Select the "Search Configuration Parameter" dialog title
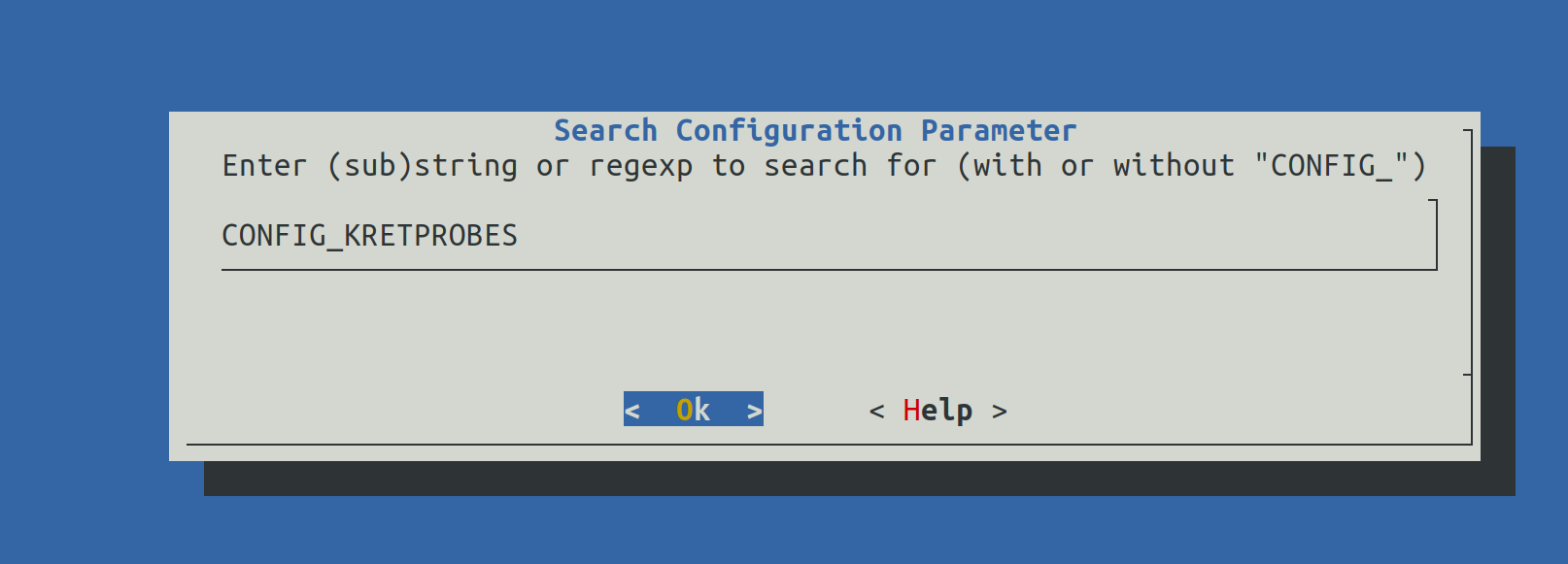1568x564 pixels. click(x=815, y=131)
